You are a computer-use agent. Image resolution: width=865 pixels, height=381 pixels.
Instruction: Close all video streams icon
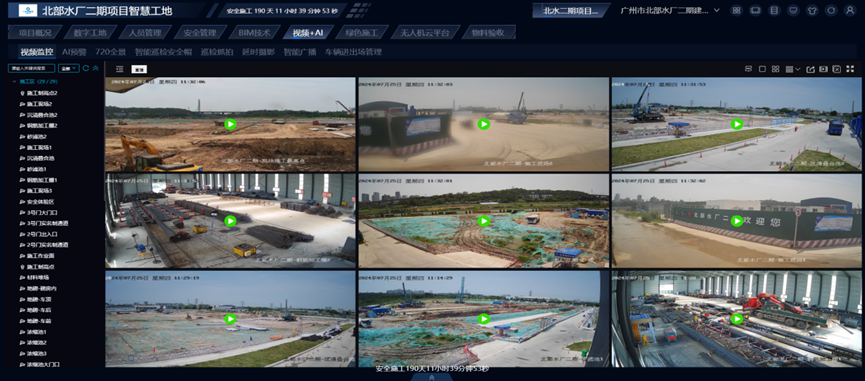click(x=837, y=69)
